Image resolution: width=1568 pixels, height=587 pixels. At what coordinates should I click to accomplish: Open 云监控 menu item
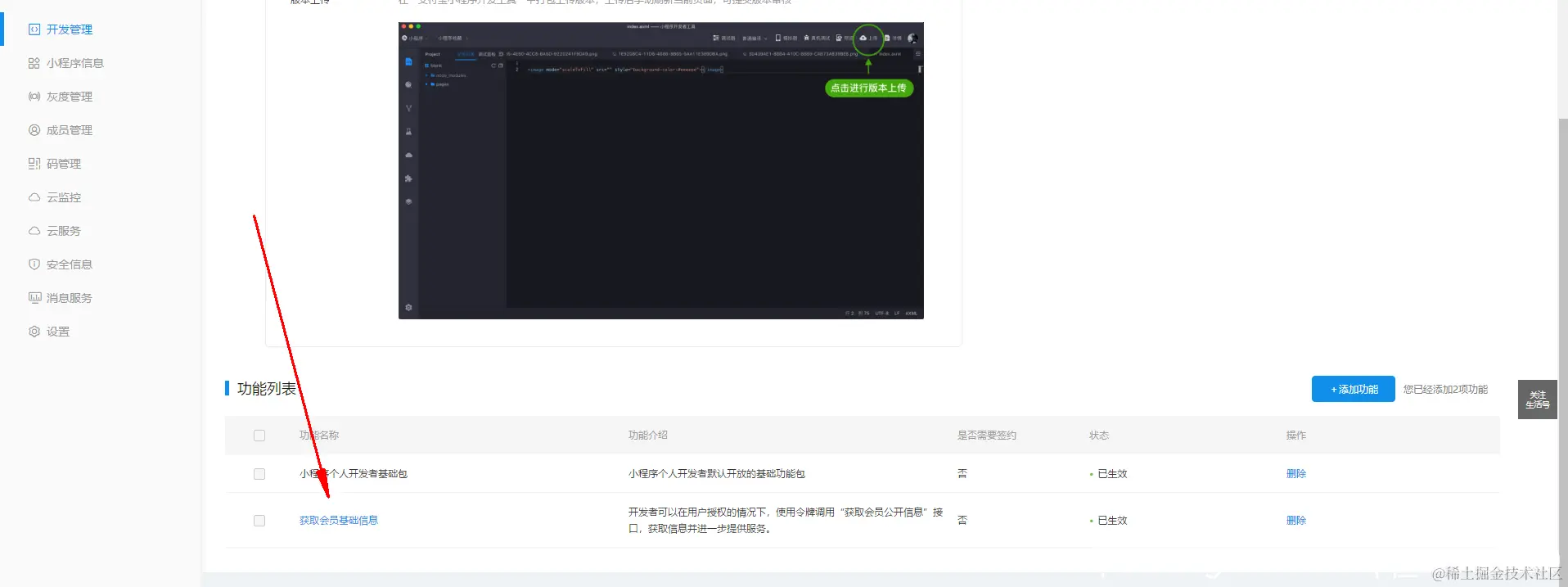64,197
